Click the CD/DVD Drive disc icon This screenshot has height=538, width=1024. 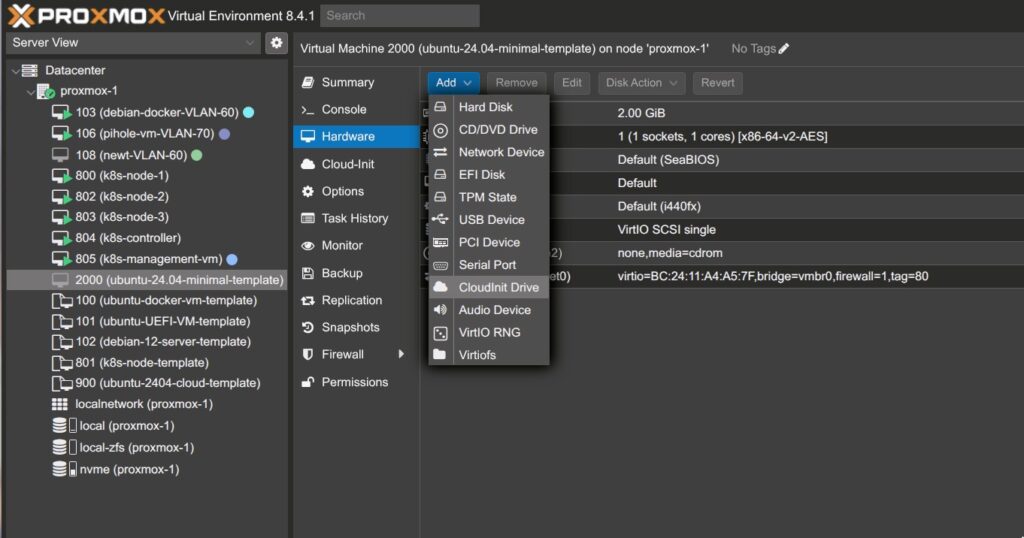(x=440, y=130)
